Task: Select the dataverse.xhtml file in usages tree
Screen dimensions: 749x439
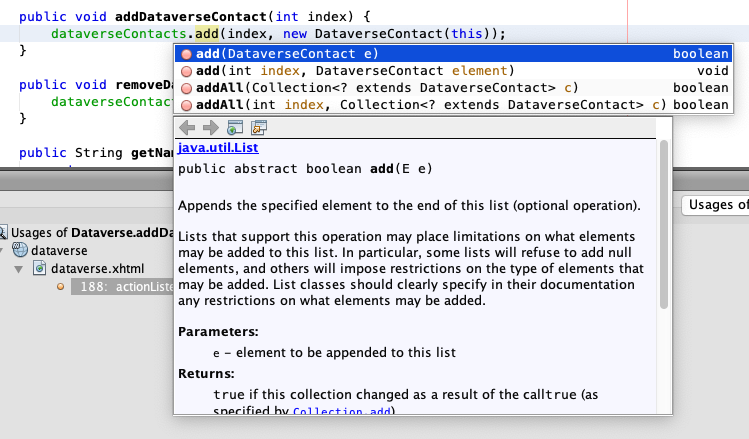Action: (x=97, y=269)
